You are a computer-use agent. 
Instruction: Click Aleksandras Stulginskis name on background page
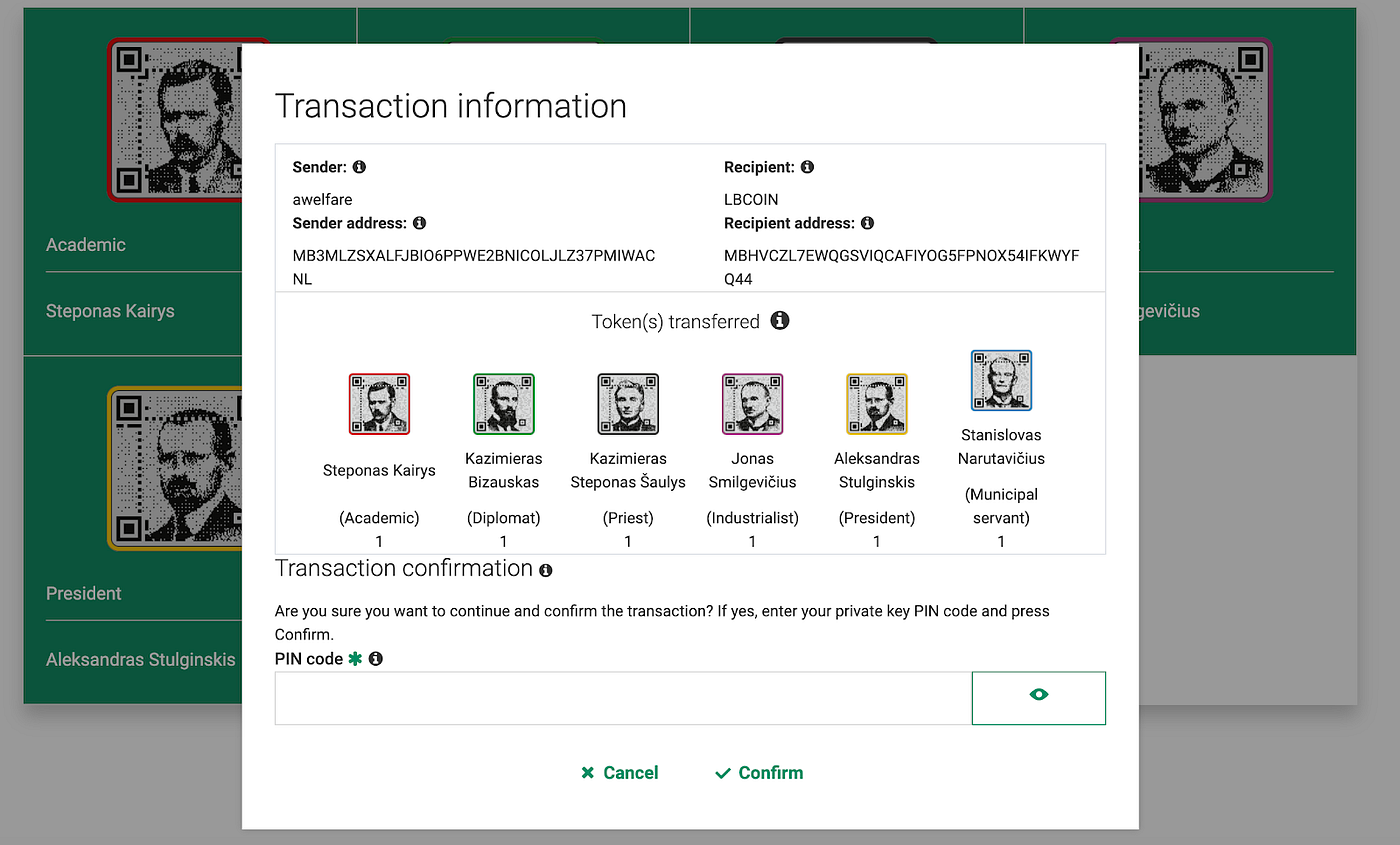click(141, 660)
